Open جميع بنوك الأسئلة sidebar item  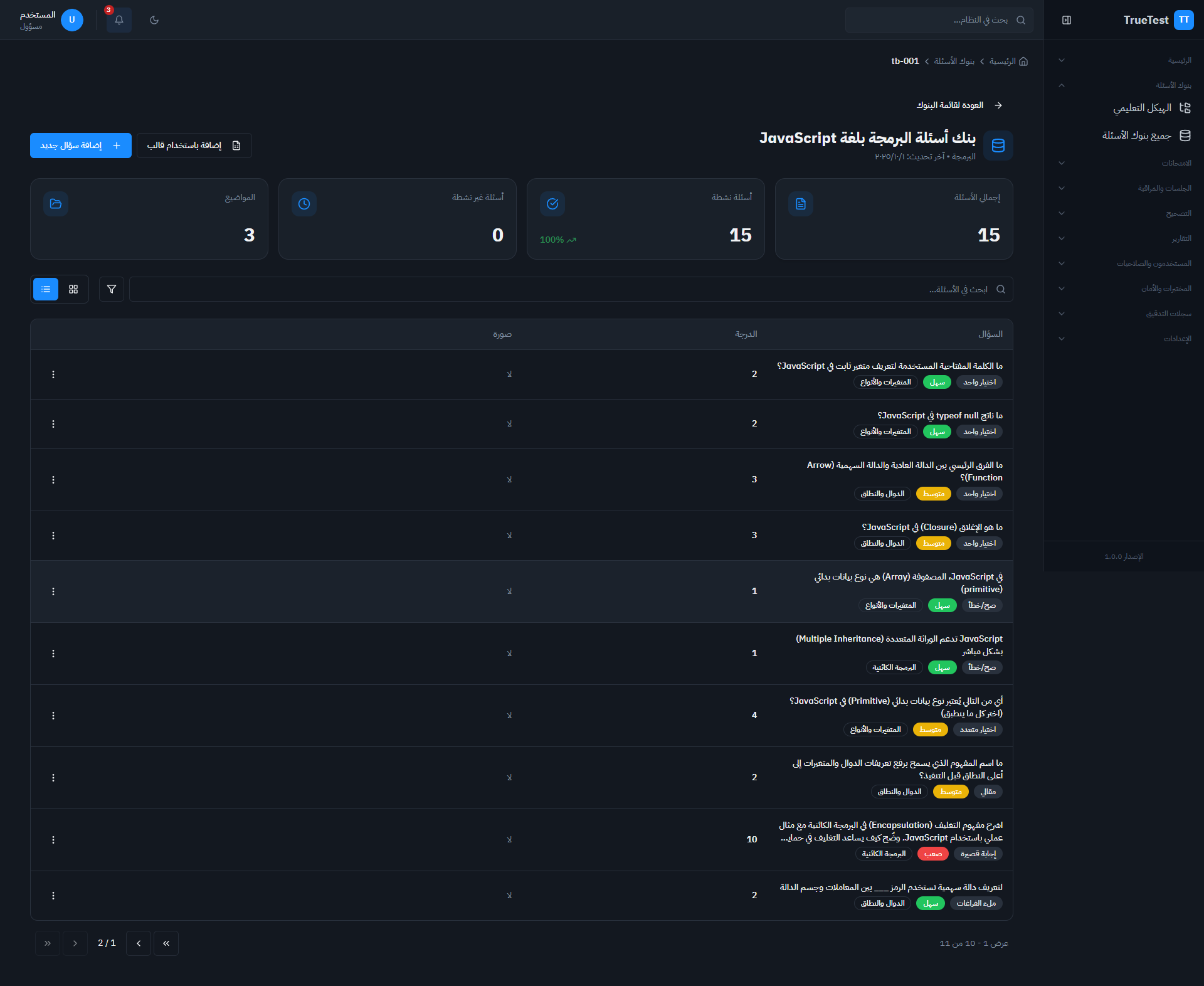tap(1137, 135)
